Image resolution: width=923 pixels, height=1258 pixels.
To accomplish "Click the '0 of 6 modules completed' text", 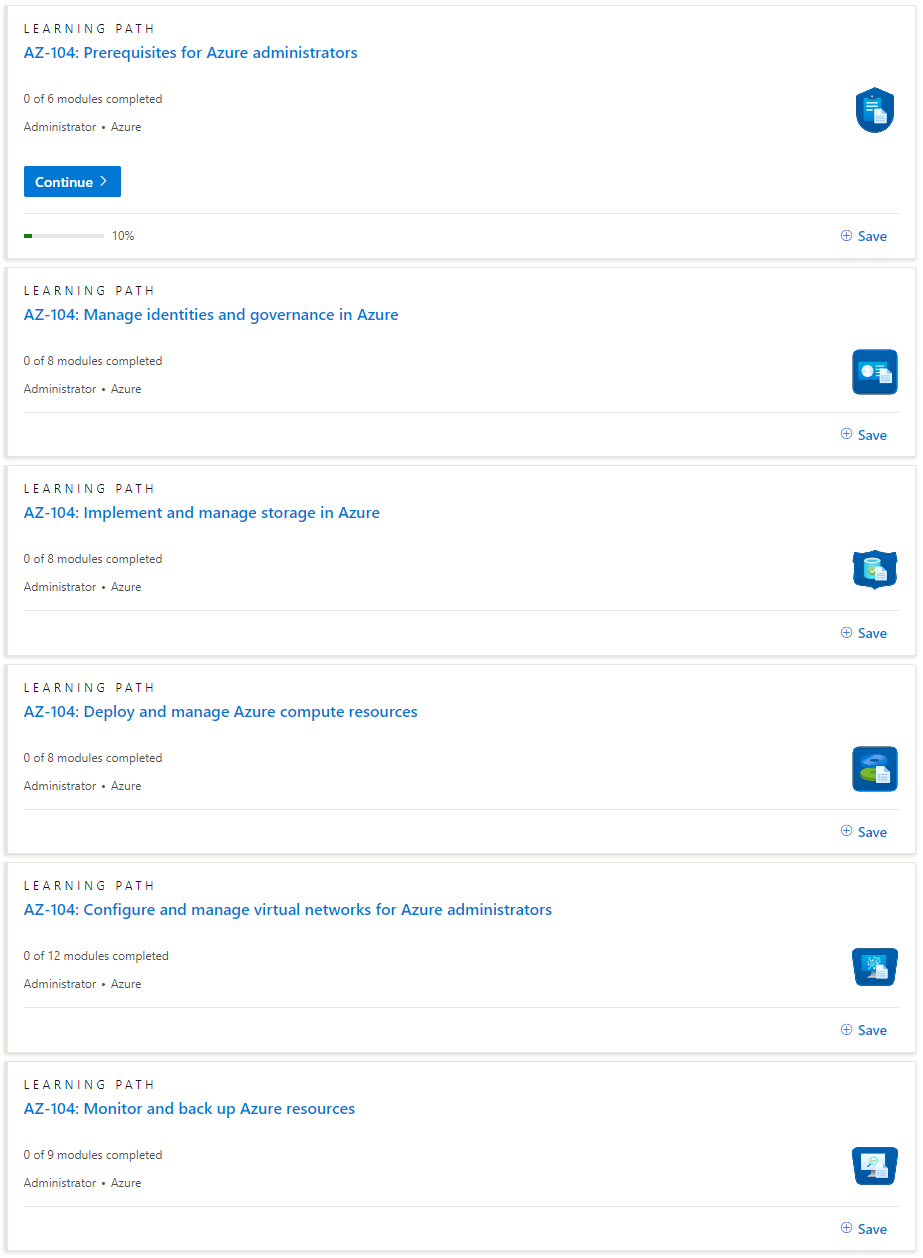I will click(93, 99).
